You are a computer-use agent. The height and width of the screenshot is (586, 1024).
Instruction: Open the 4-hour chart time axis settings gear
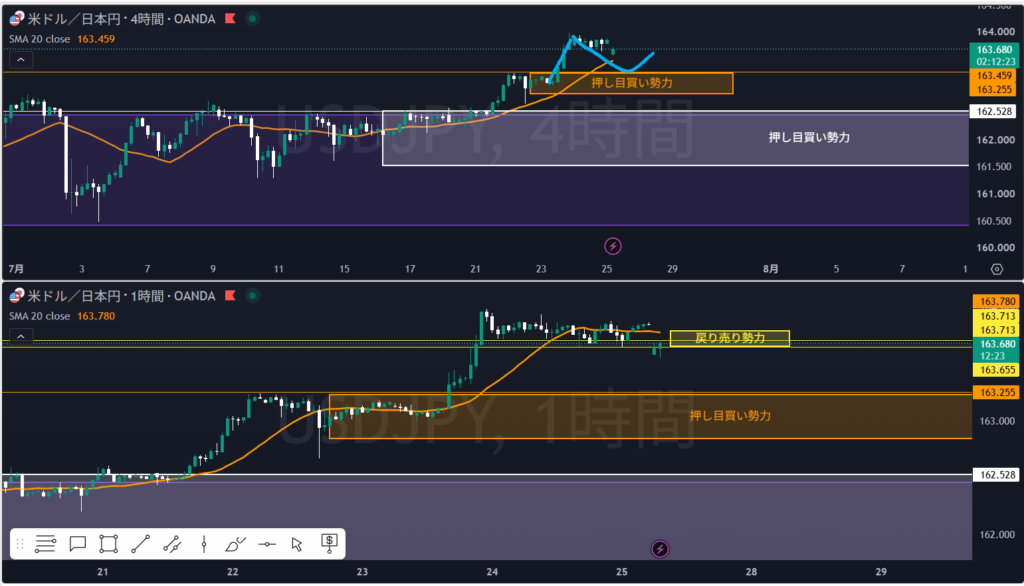(997, 269)
